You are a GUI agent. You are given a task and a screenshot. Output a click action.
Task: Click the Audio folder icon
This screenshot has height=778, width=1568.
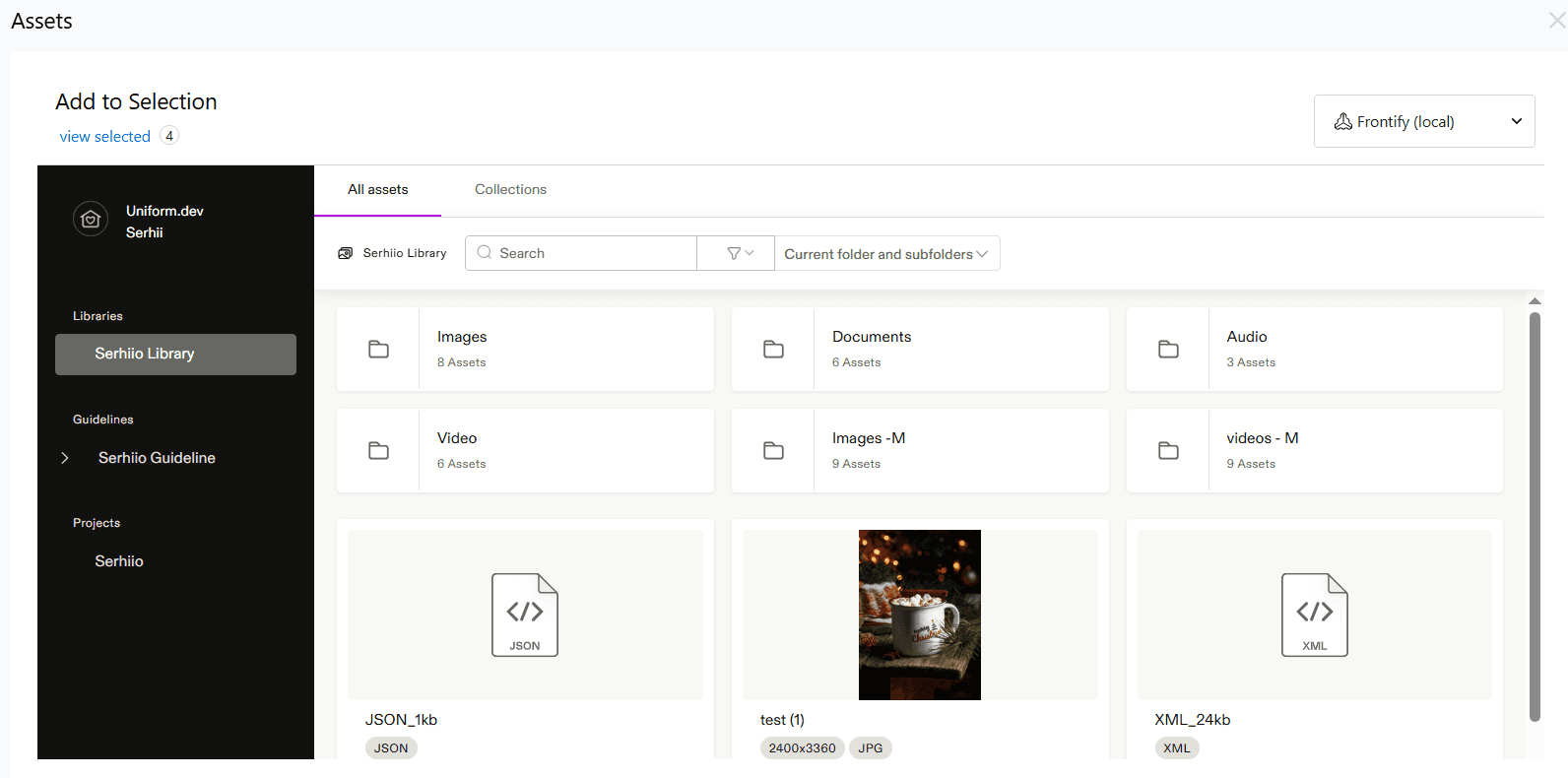pyautogui.click(x=1168, y=350)
